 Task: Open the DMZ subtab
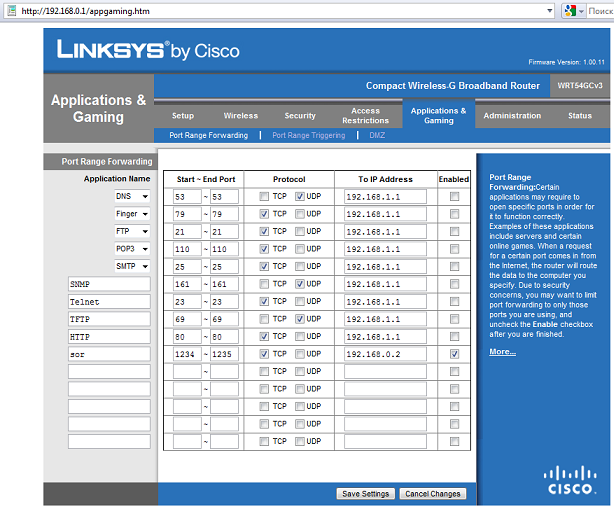[377, 135]
